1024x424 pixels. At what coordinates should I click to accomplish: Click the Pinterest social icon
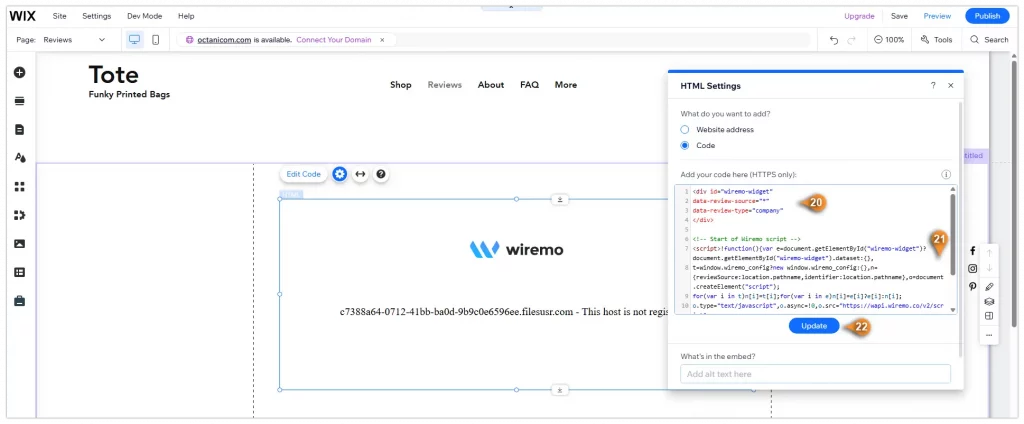point(972,286)
